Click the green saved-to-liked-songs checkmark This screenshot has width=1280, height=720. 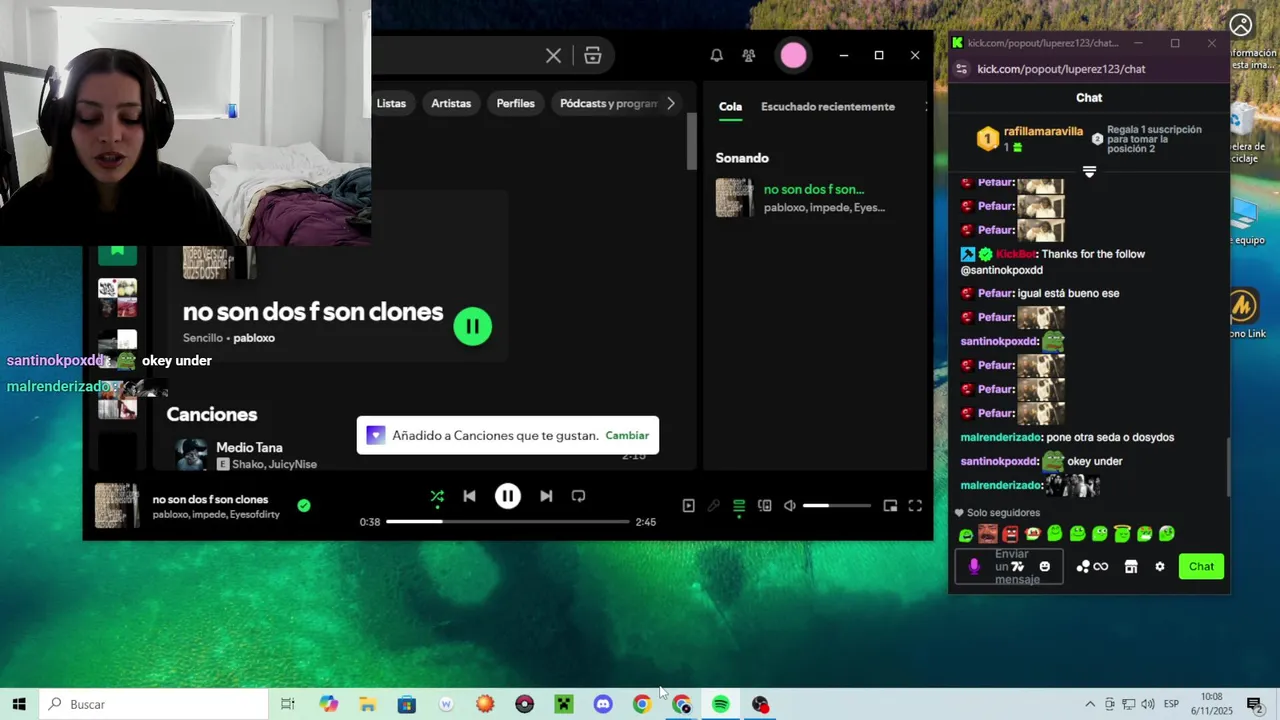click(304, 506)
